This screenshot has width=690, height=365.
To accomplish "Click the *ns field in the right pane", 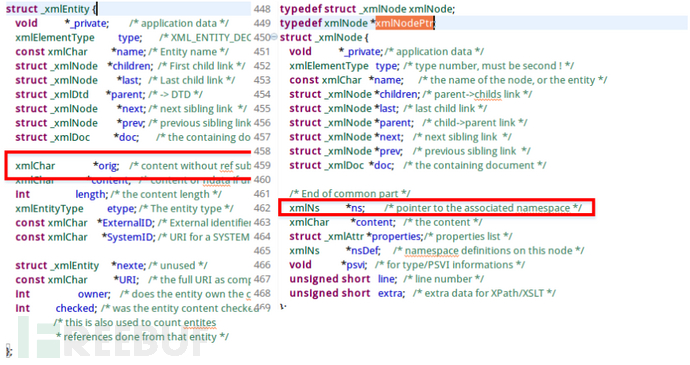I will pyautogui.click(x=355, y=208).
